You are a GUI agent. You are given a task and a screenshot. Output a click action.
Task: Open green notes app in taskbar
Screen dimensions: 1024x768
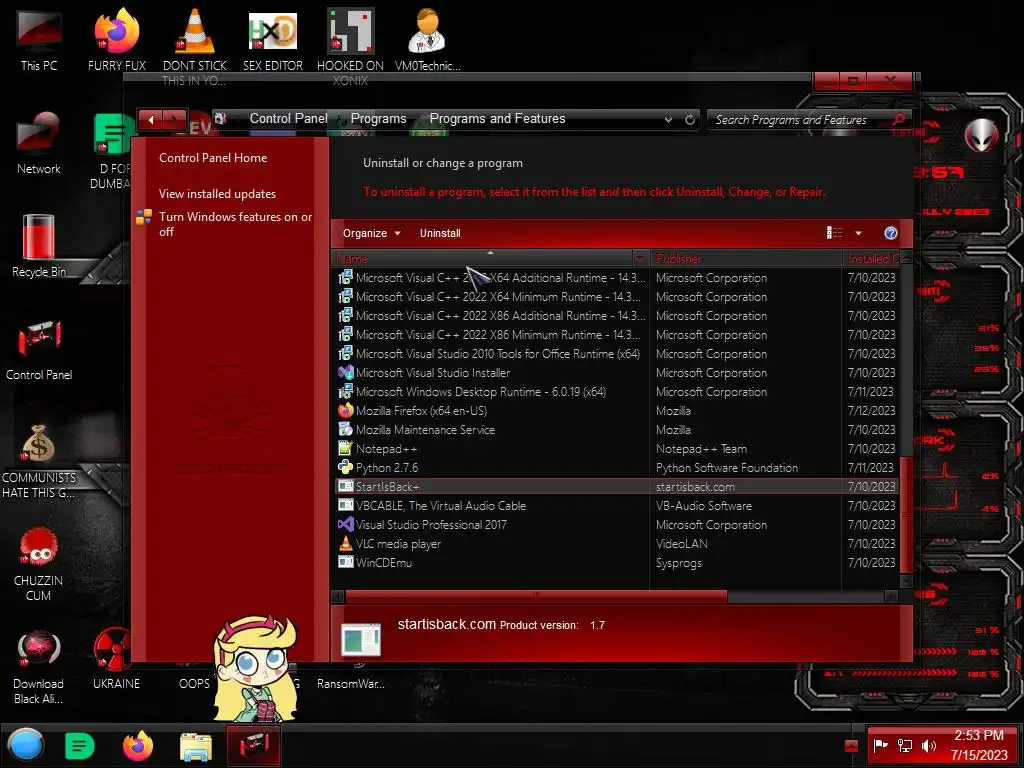pyautogui.click(x=80, y=746)
